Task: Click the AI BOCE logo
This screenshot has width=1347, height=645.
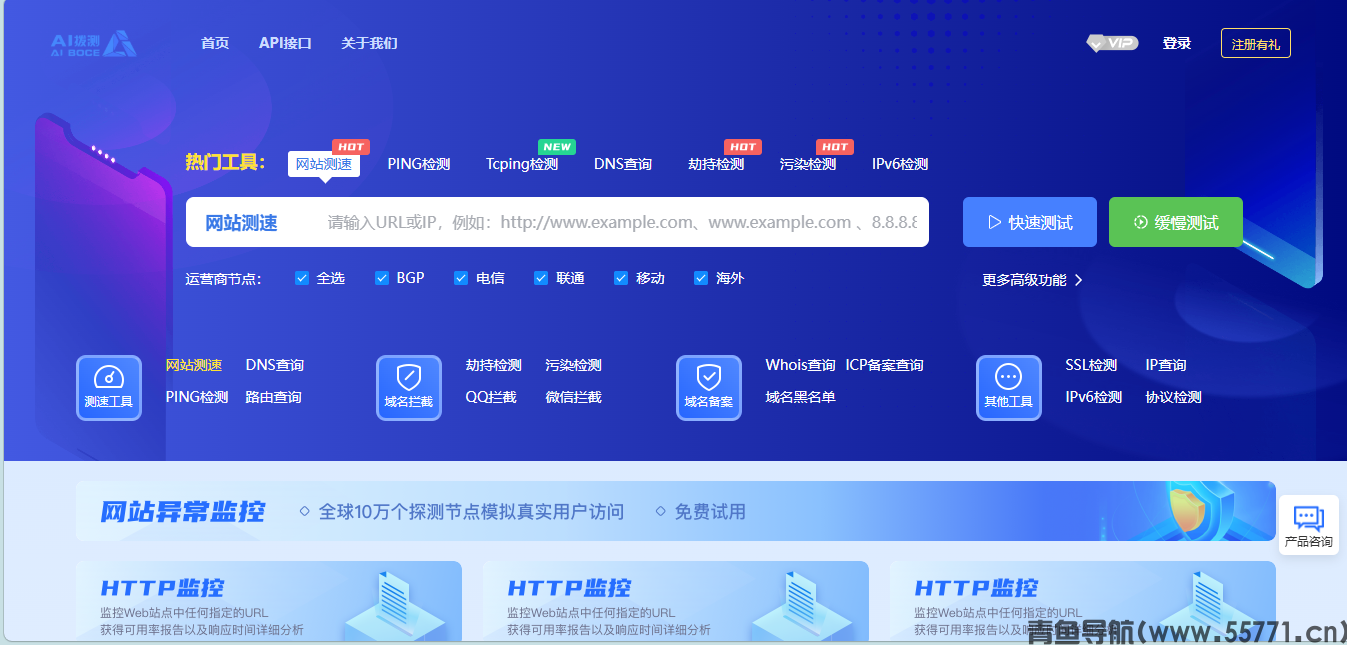Action: point(93,43)
